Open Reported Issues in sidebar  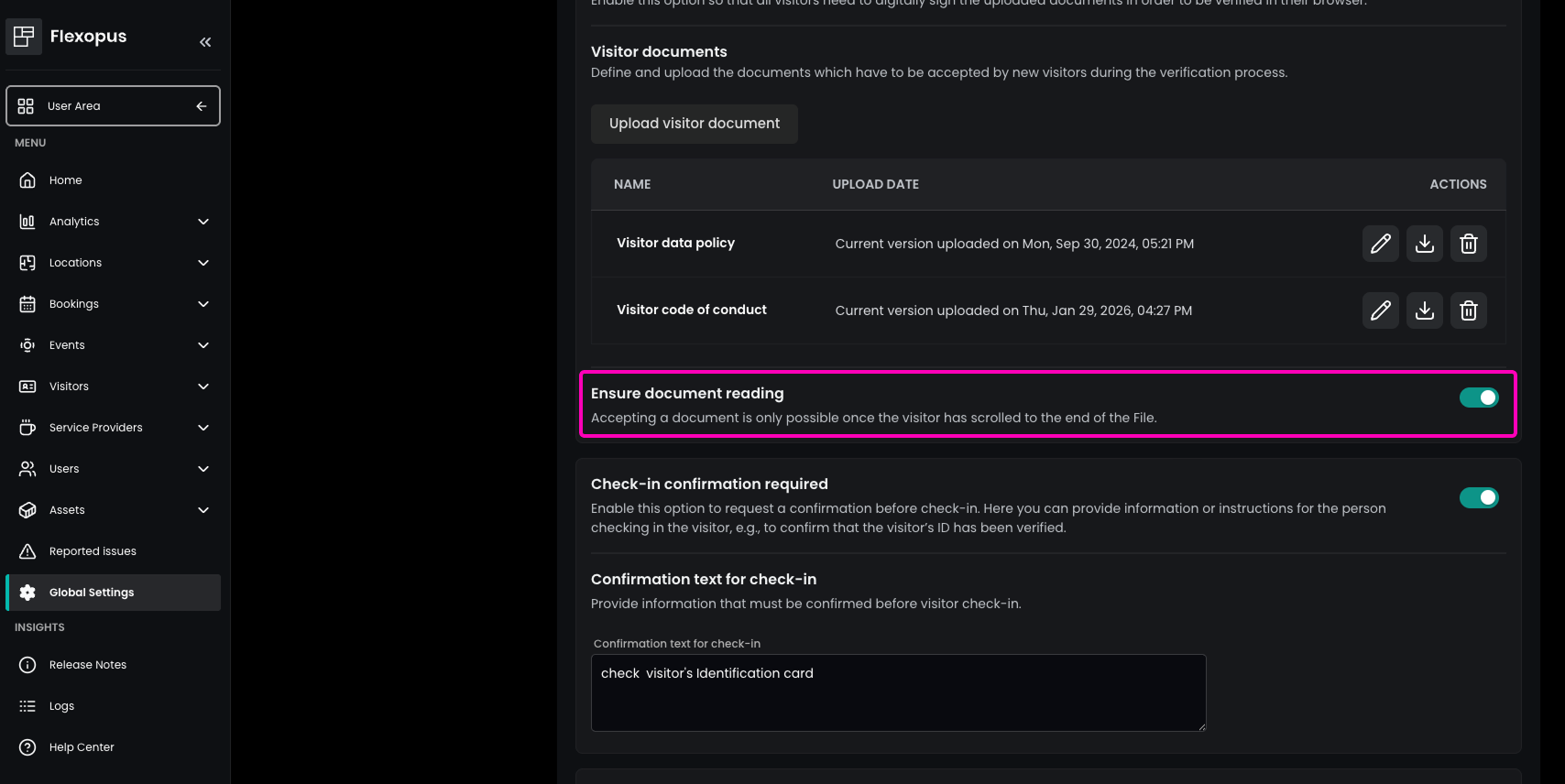coord(93,551)
